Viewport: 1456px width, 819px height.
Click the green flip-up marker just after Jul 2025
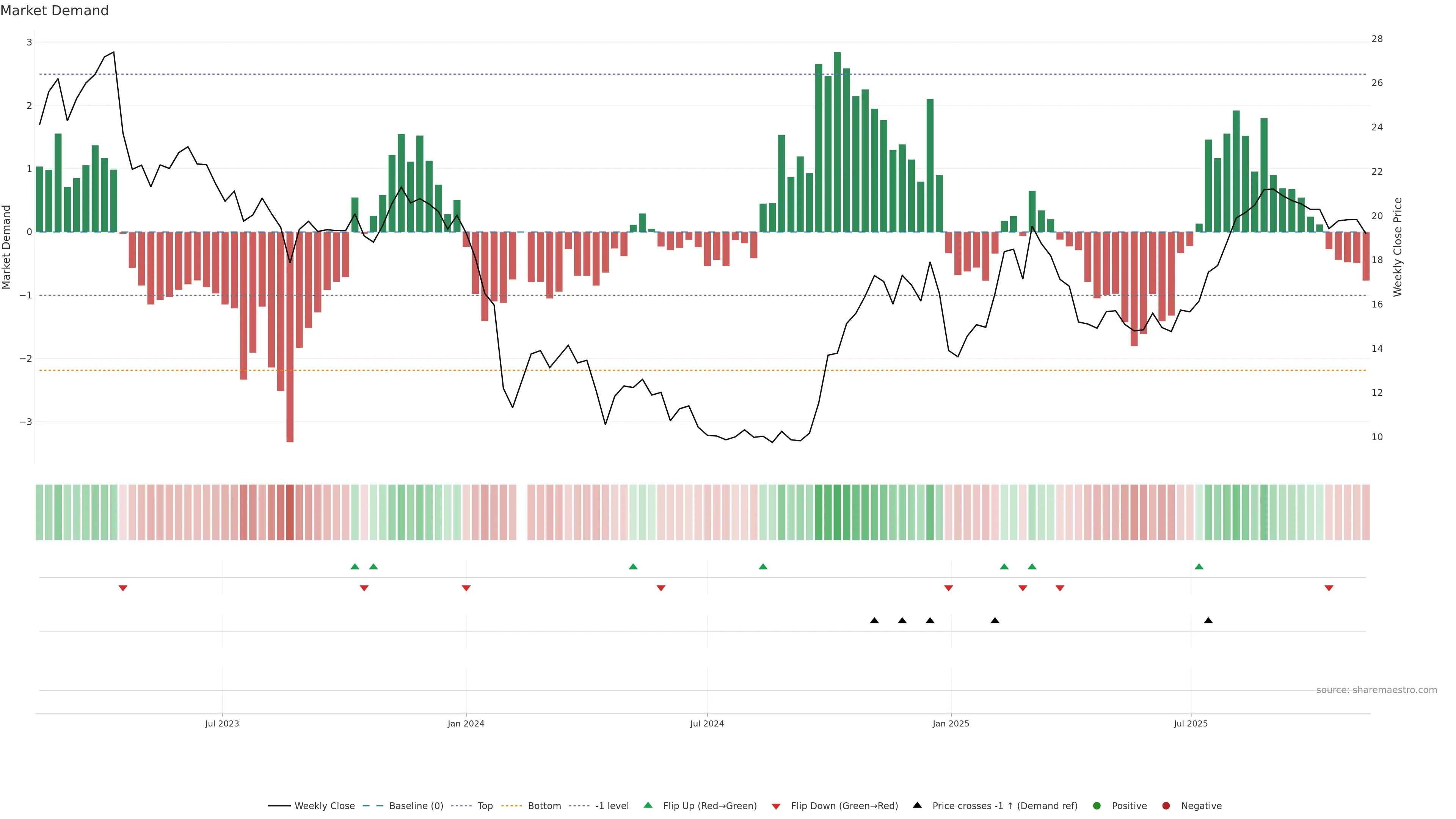pyautogui.click(x=1199, y=566)
